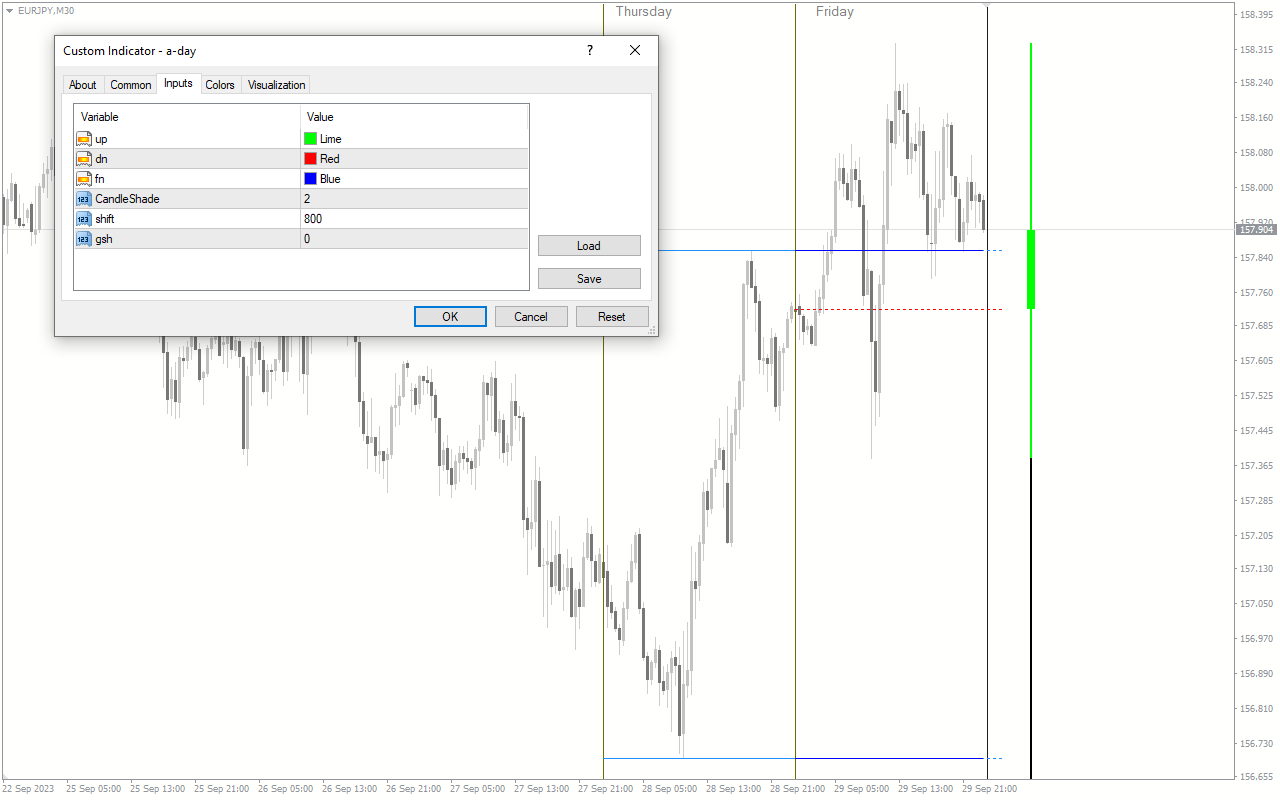Click the Thursday day label on chart
The image size is (1280, 800).
tap(643, 12)
